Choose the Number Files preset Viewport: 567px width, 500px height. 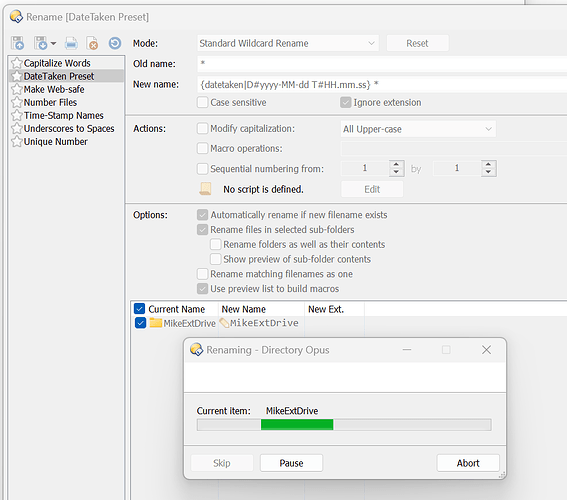pyautogui.click(x=50, y=102)
